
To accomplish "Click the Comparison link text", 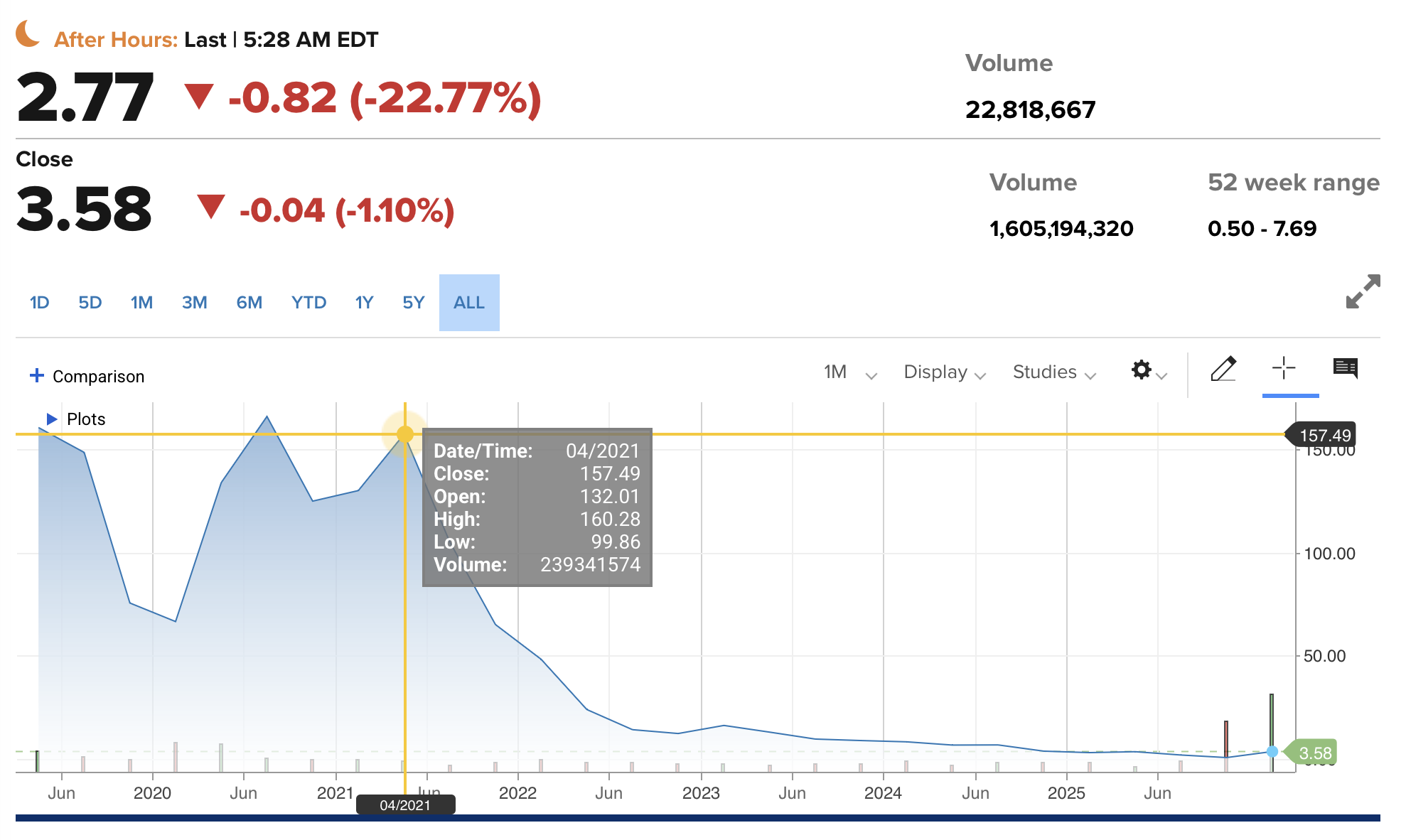I will [x=98, y=377].
